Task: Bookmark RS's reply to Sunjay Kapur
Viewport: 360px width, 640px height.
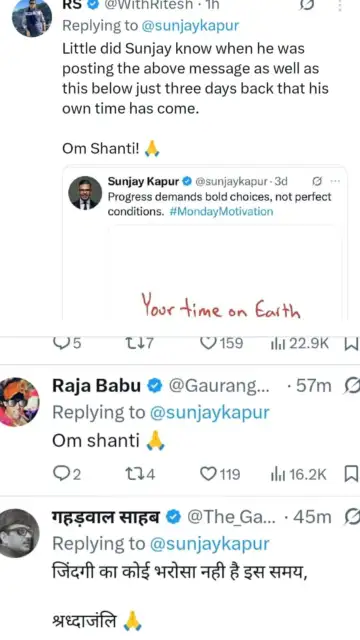Action: point(351,344)
